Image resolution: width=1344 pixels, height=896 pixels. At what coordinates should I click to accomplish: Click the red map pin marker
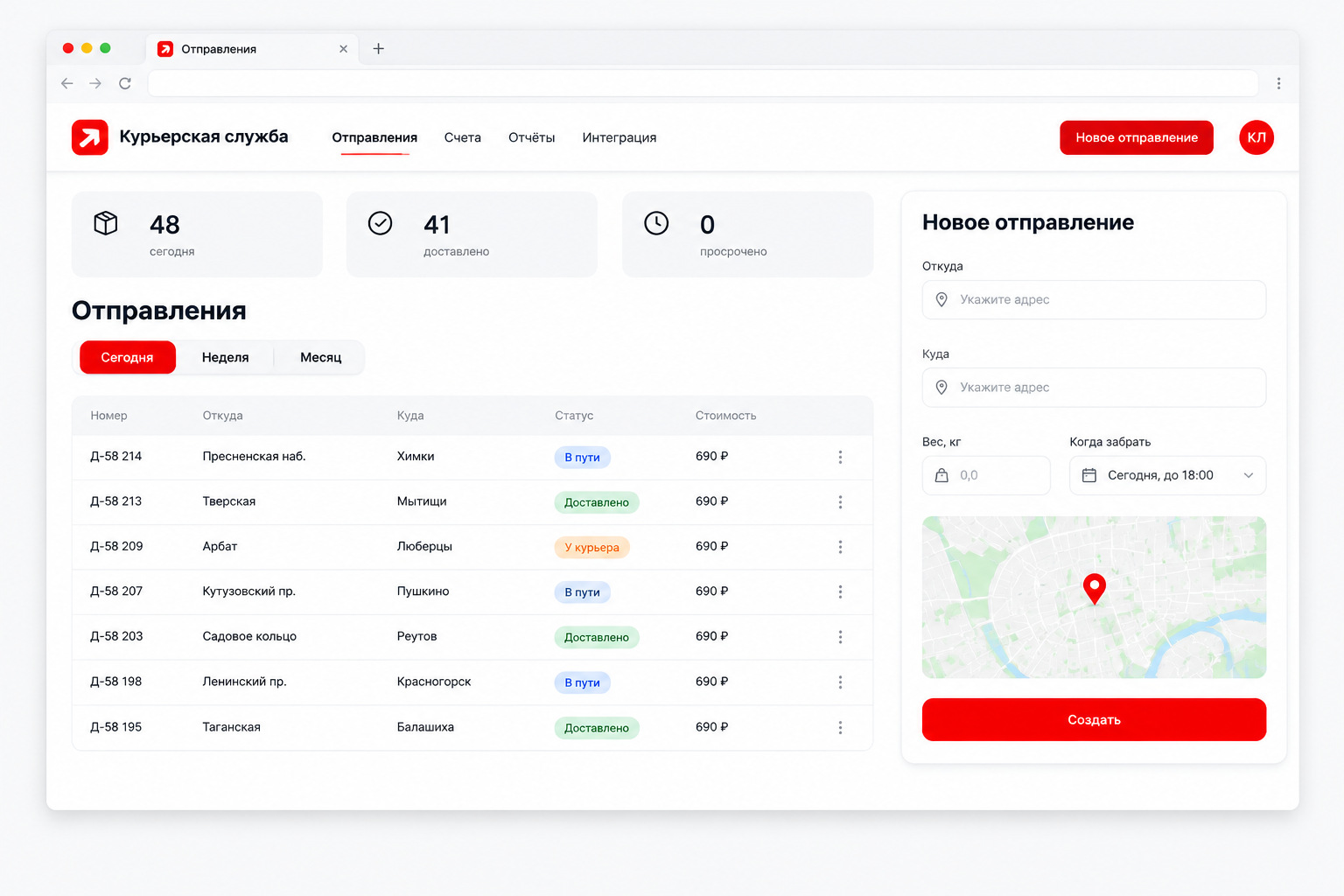1095,589
